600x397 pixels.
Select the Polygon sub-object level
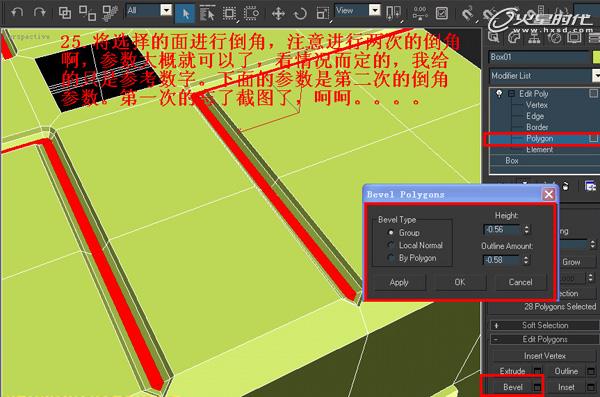click(x=539, y=138)
